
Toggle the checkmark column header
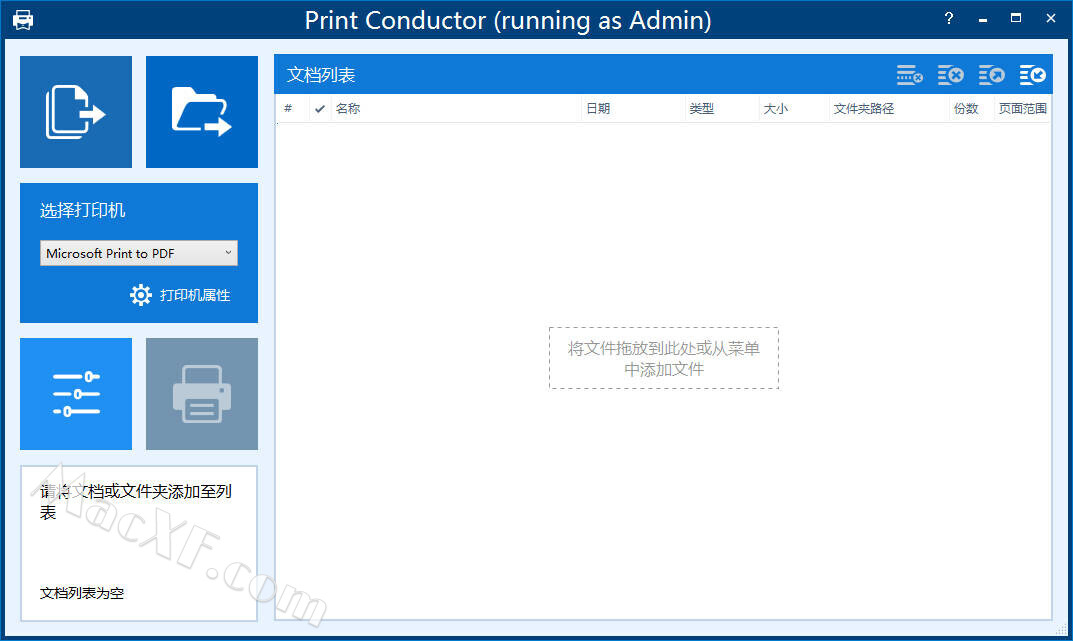click(320, 109)
